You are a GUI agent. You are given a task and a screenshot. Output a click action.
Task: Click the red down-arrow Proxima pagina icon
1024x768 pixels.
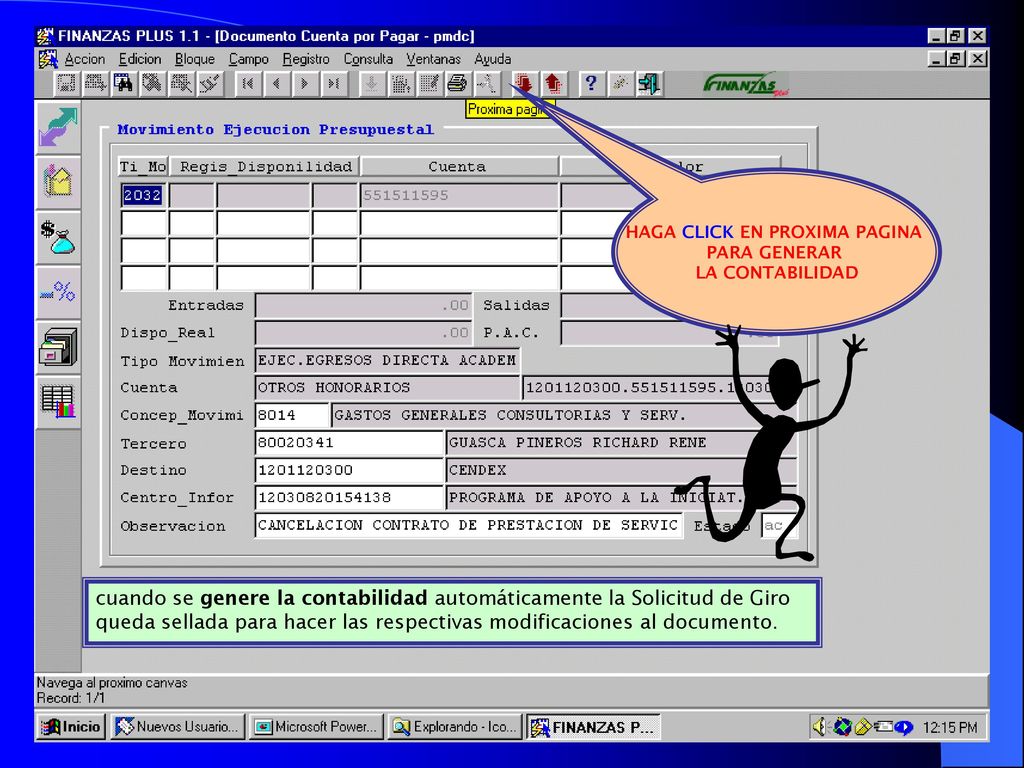tap(524, 84)
